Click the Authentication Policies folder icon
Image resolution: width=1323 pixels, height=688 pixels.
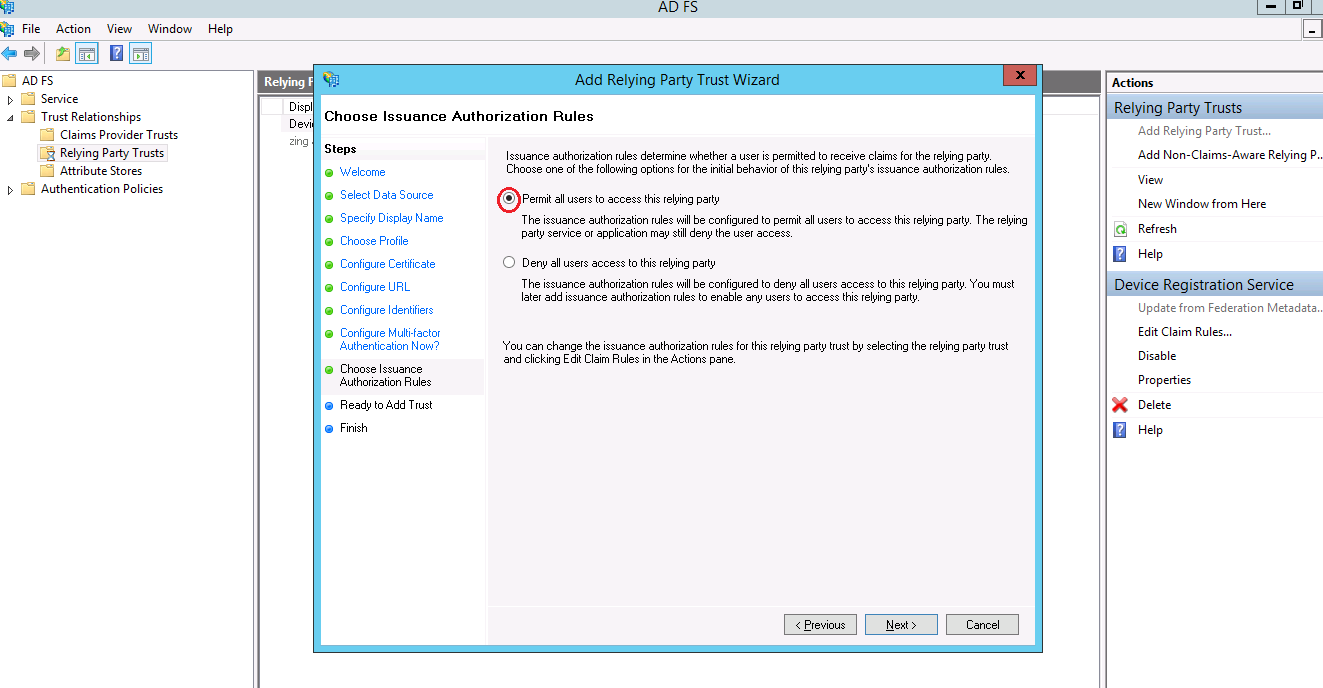click(x=28, y=189)
